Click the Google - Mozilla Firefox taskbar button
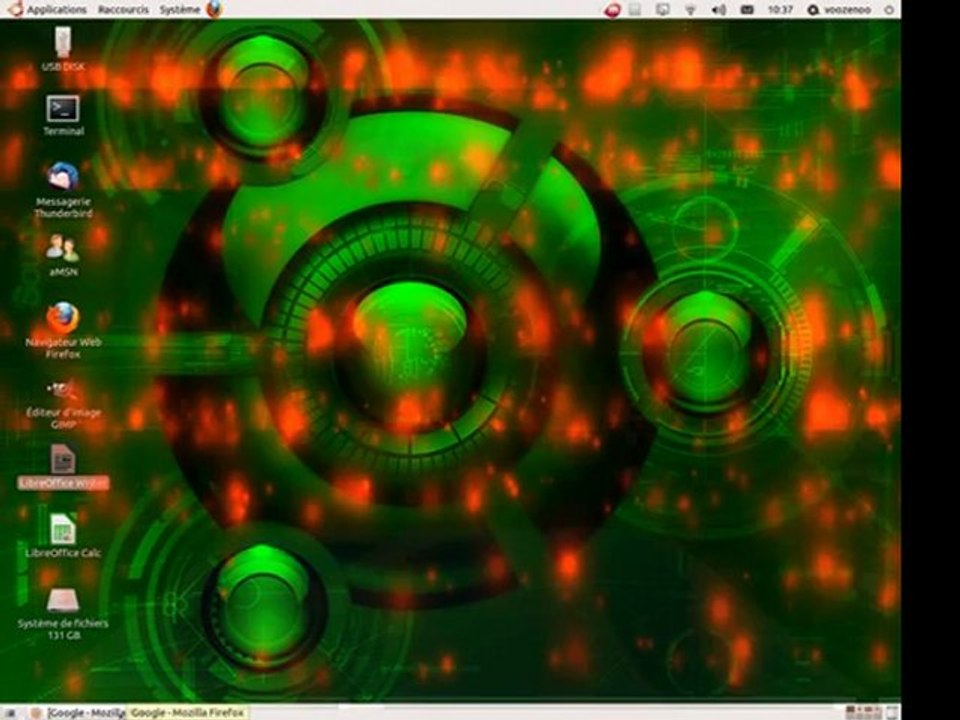Viewport: 960px width, 720px height. coord(77,713)
